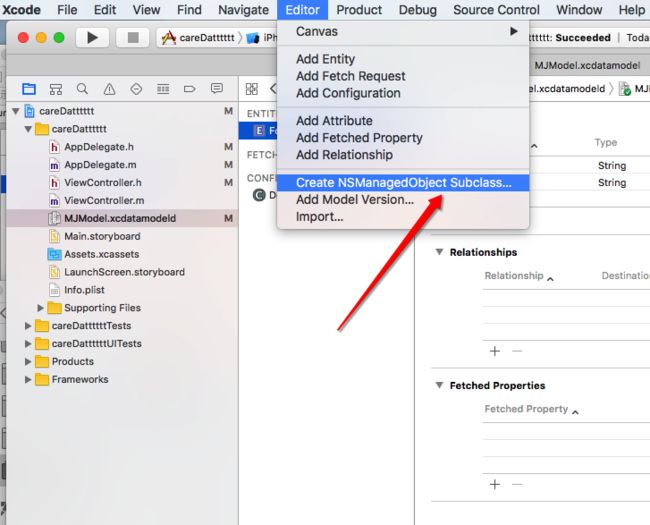Expand the Products folder
This screenshot has height=525, width=650.
[28, 361]
